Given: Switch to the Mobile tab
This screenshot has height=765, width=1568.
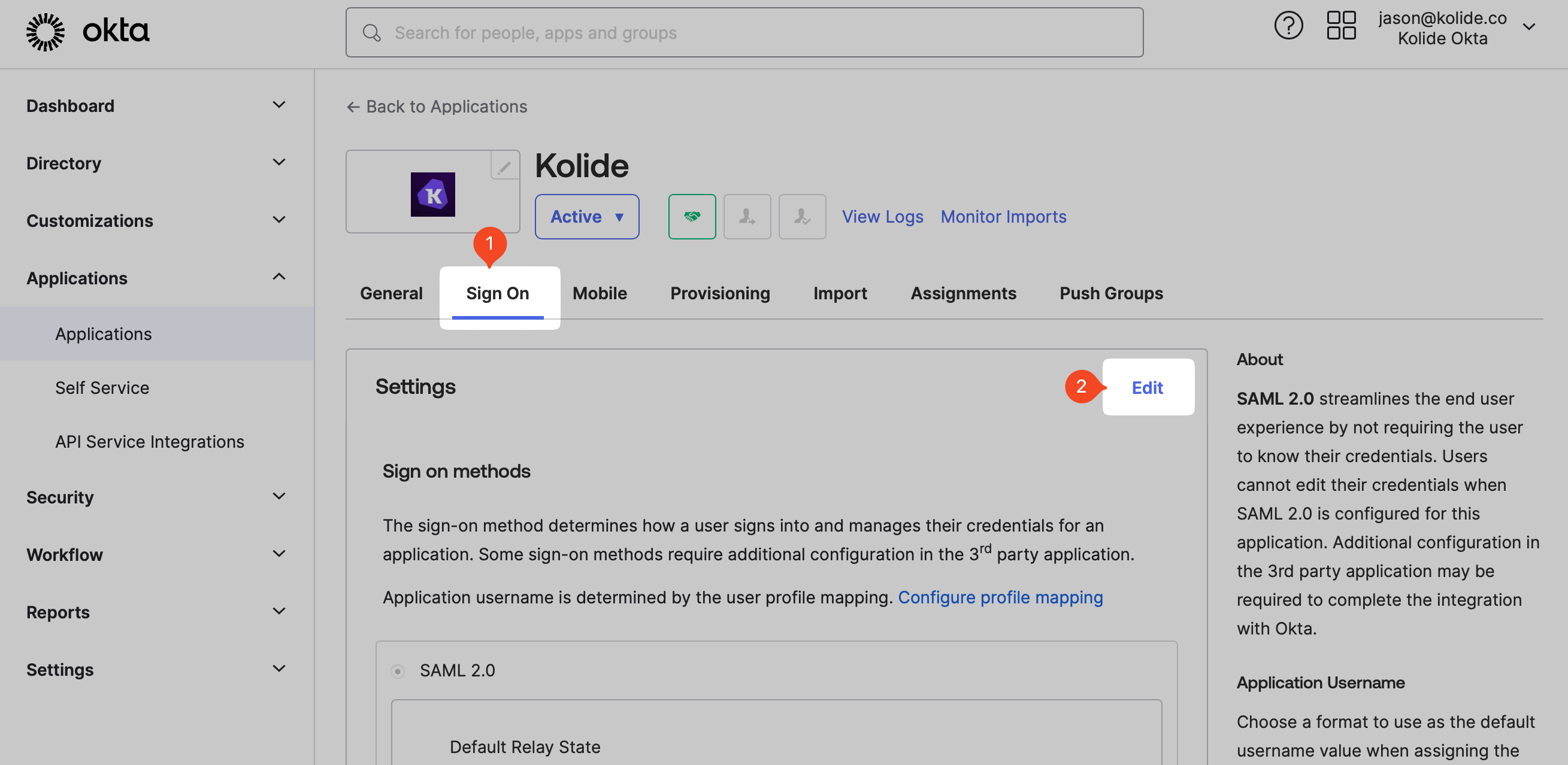Looking at the screenshot, I should point(600,293).
